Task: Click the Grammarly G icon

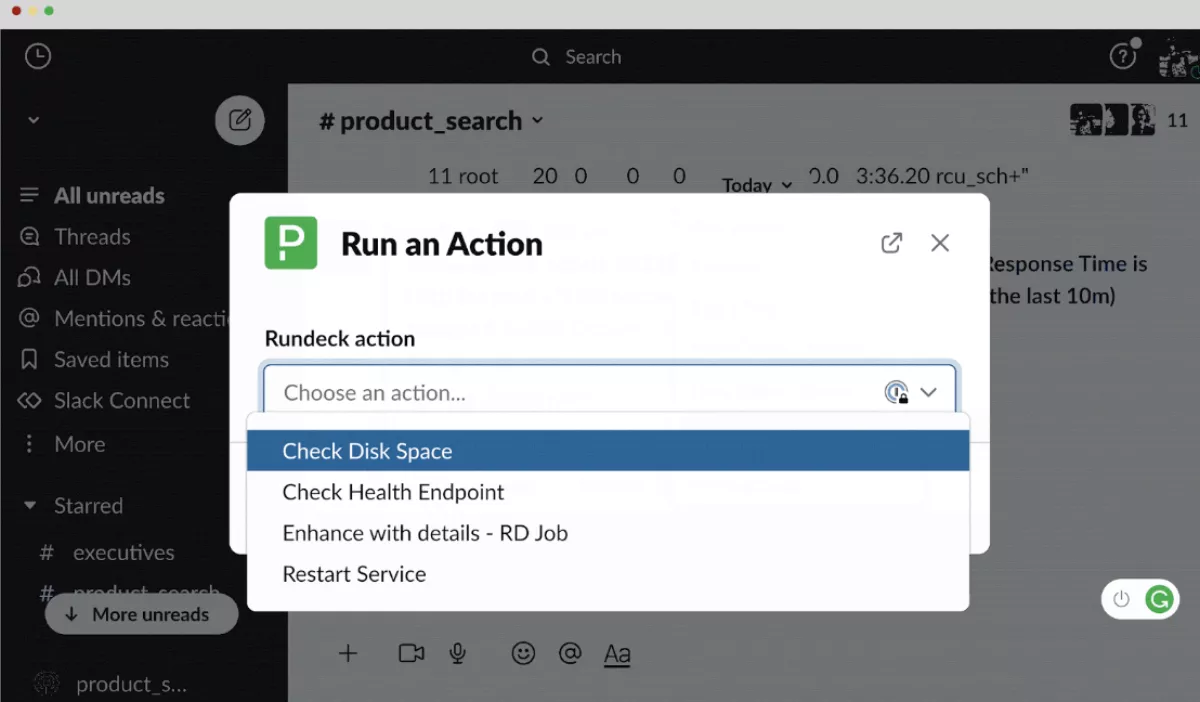Action: click(x=1159, y=599)
